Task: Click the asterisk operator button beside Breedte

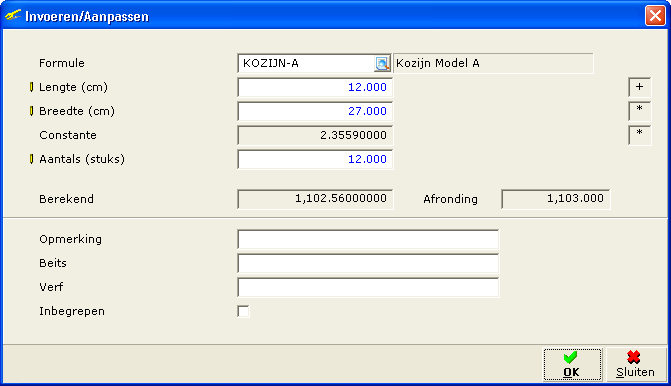Action: pos(639,111)
